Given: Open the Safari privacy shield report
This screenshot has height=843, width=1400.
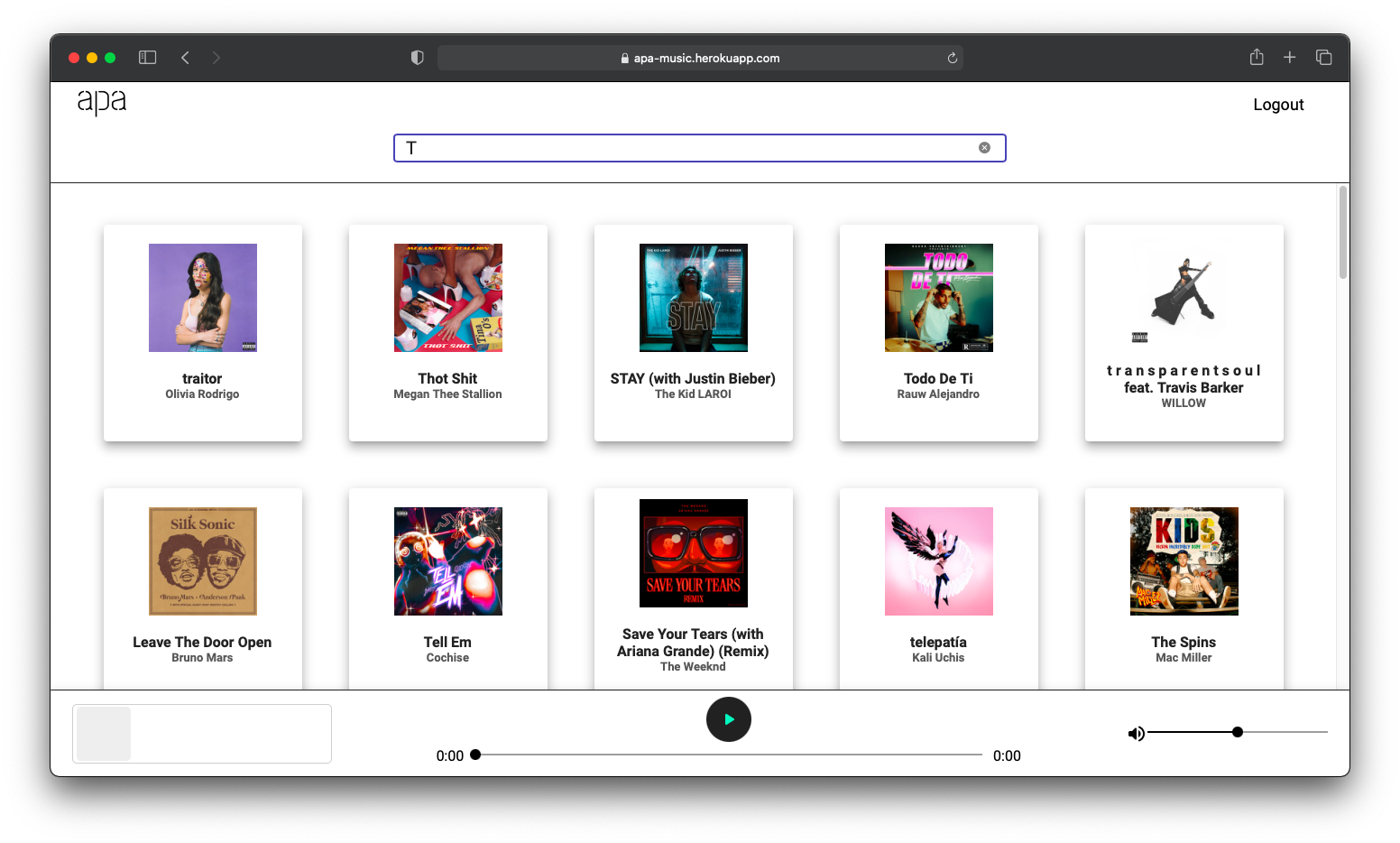Looking at the screenshot, I should click(x=417, y=58).
